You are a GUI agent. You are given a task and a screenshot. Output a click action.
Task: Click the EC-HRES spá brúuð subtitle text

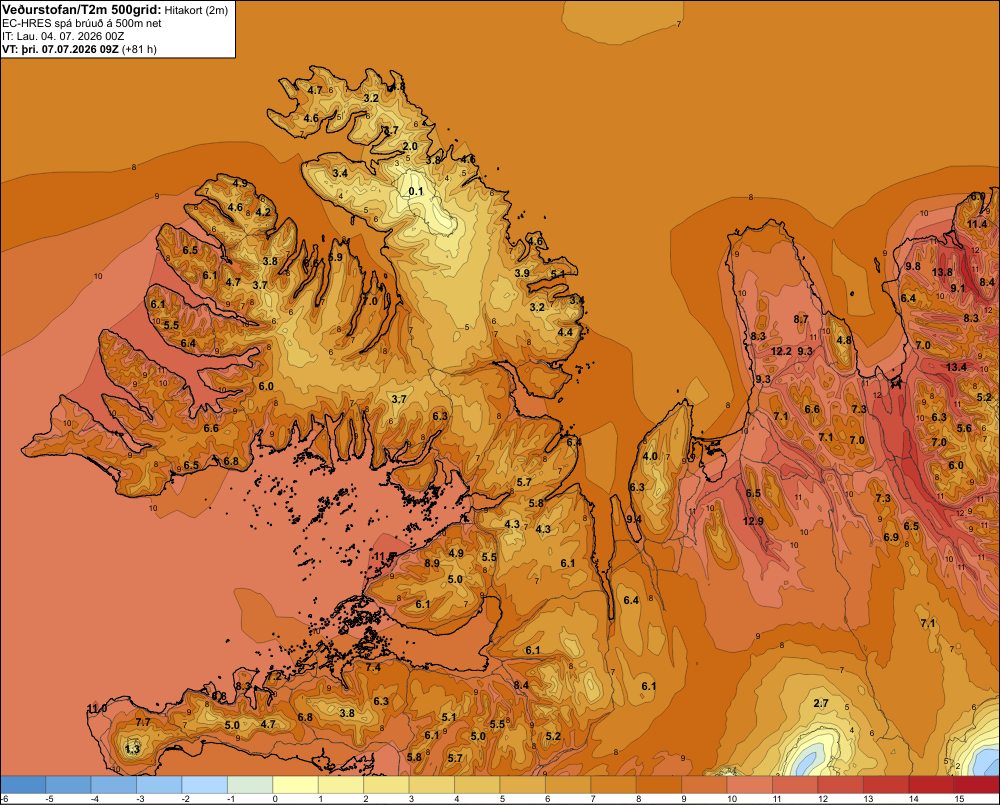click(82, 24)
